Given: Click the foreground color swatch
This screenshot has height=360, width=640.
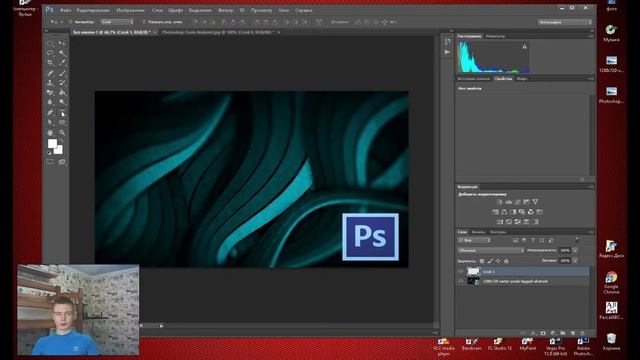Looking at the screenshot, I should pos(52,143).
